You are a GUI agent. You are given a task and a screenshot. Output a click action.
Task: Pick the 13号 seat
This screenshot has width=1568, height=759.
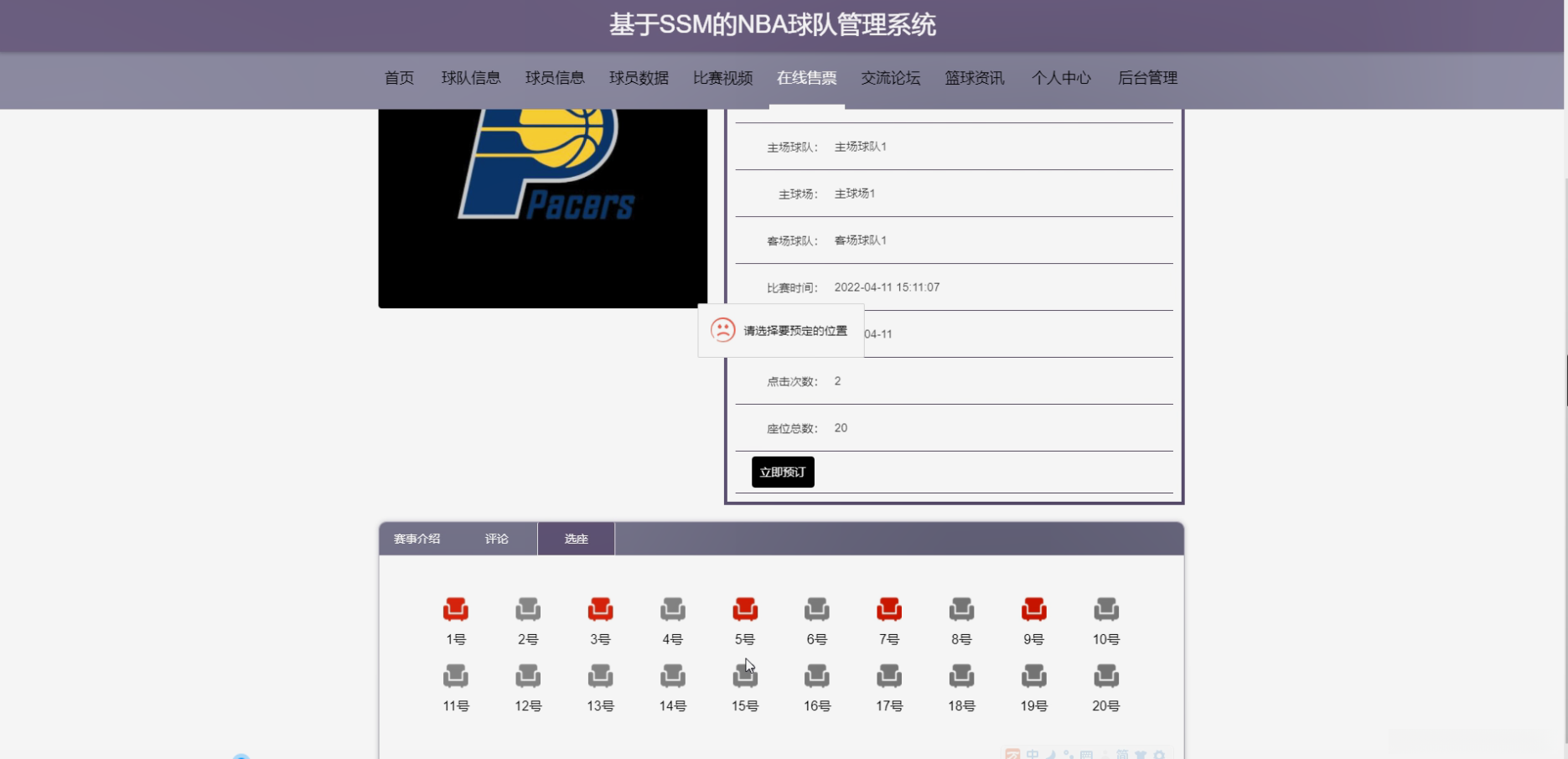click(x=600, y=675)
